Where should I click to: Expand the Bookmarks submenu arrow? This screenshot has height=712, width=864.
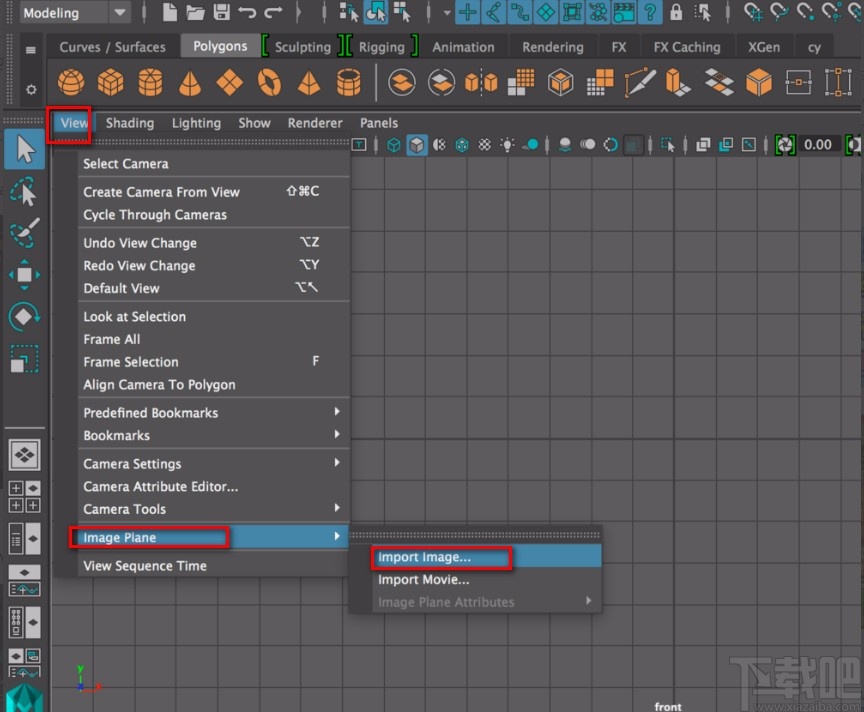pyautogui.click(x=337, y=434)
